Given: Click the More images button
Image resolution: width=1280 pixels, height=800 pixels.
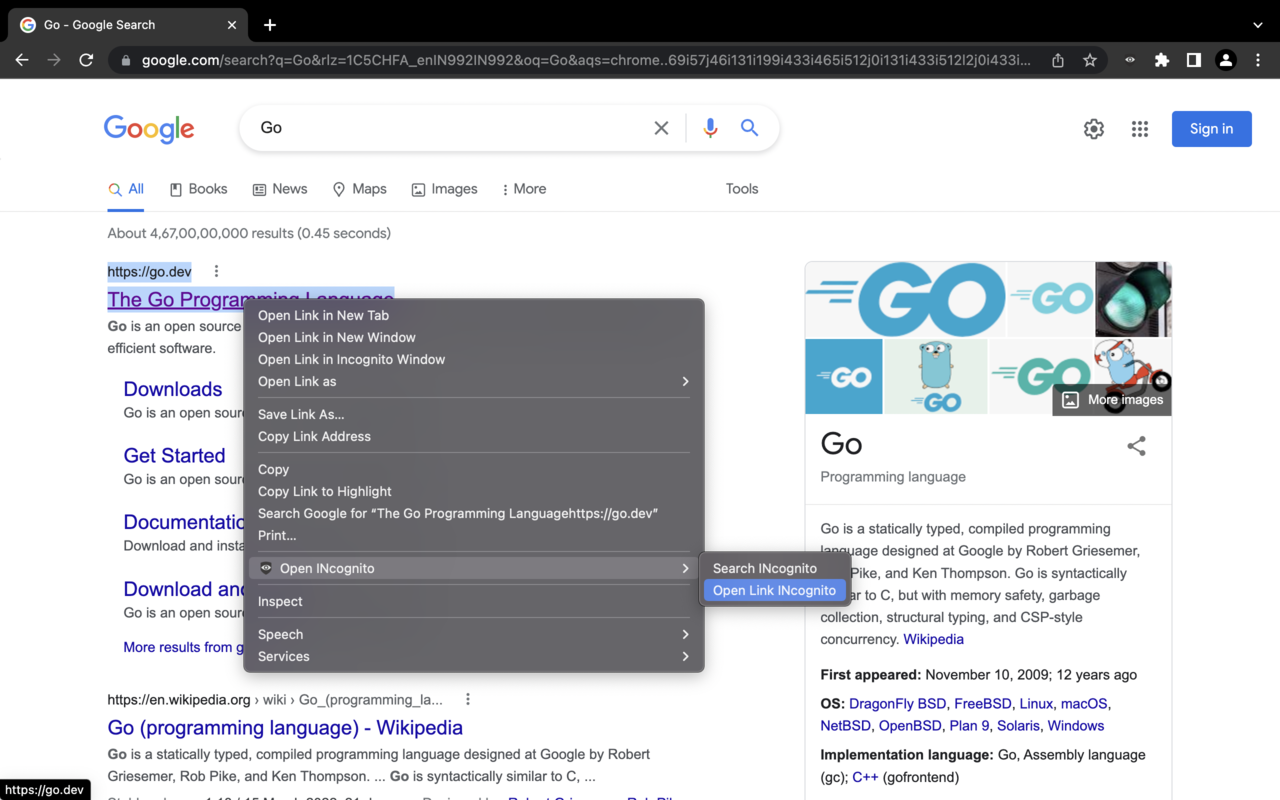Looking at the screenshot, I should point(1112,400).
